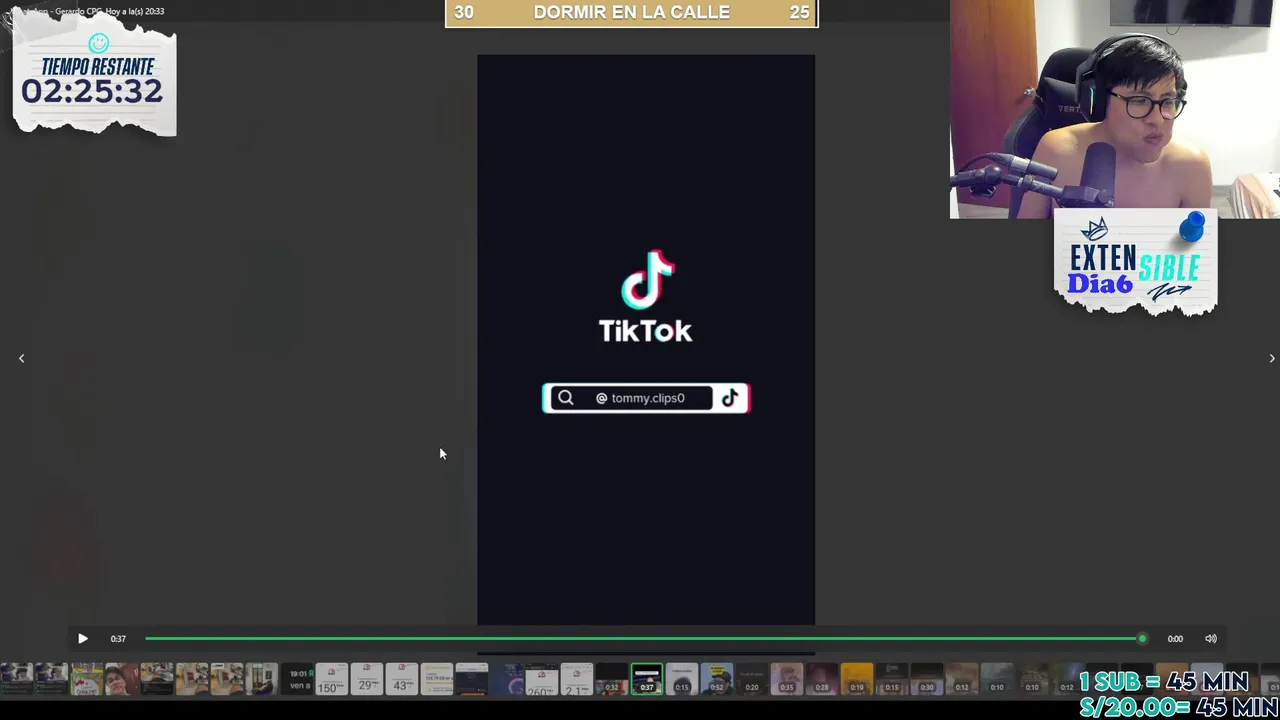Viewport: 1280px width, 720px height.
Task: Go to the next media with right arrow
Action: (1271, 358)
